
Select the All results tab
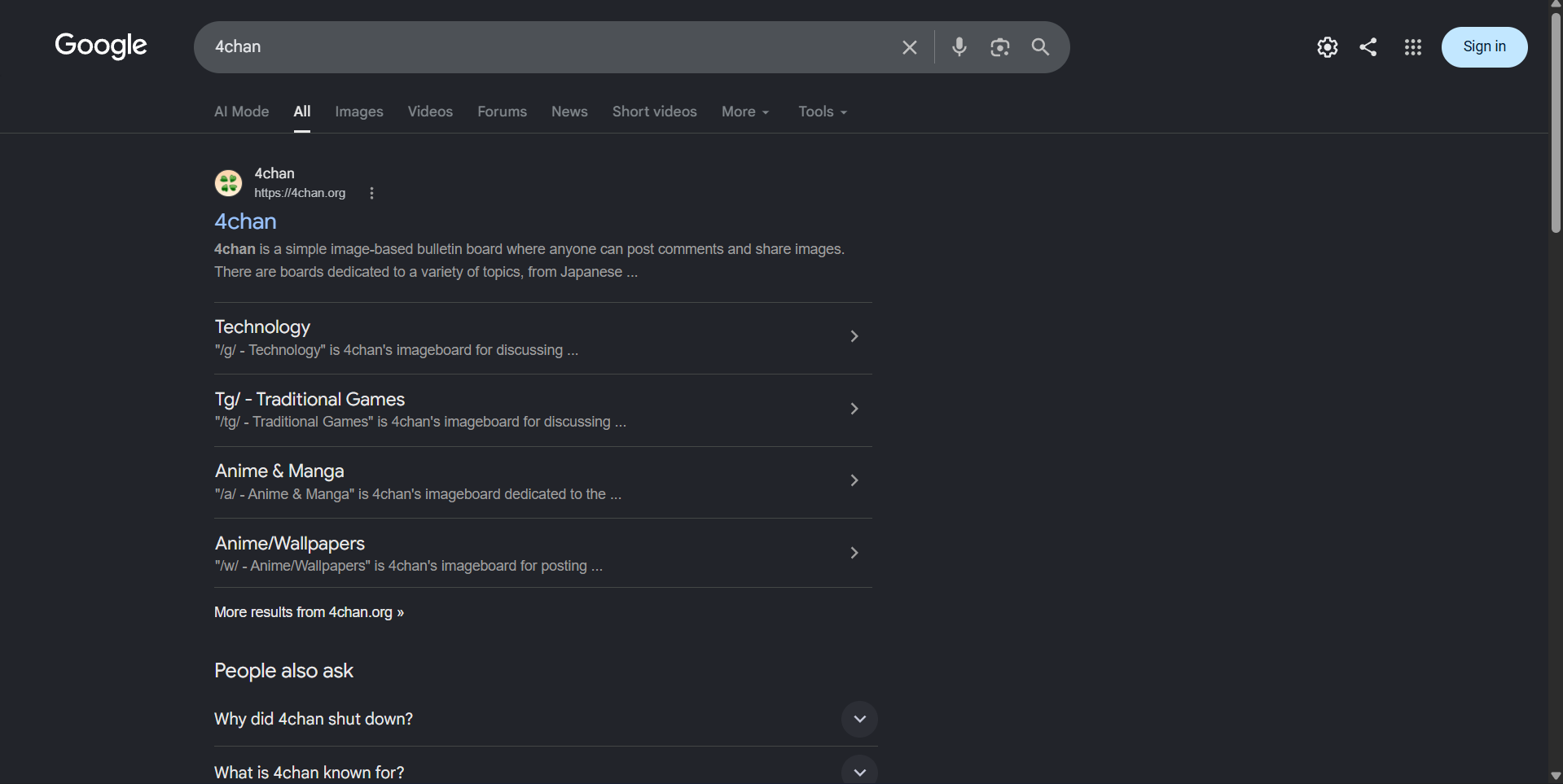(302, 112)
